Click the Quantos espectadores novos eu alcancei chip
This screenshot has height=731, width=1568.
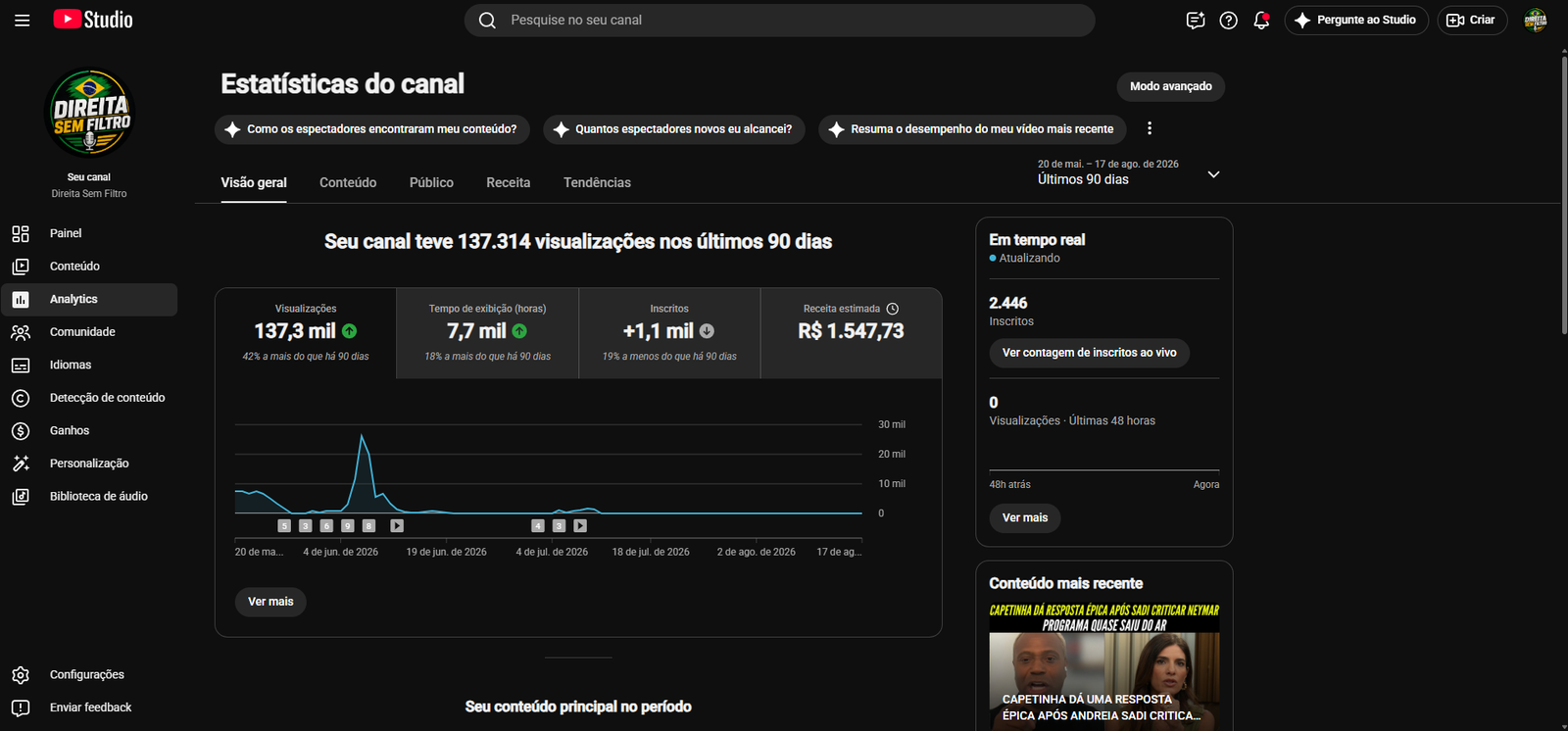tap(674, 129)
